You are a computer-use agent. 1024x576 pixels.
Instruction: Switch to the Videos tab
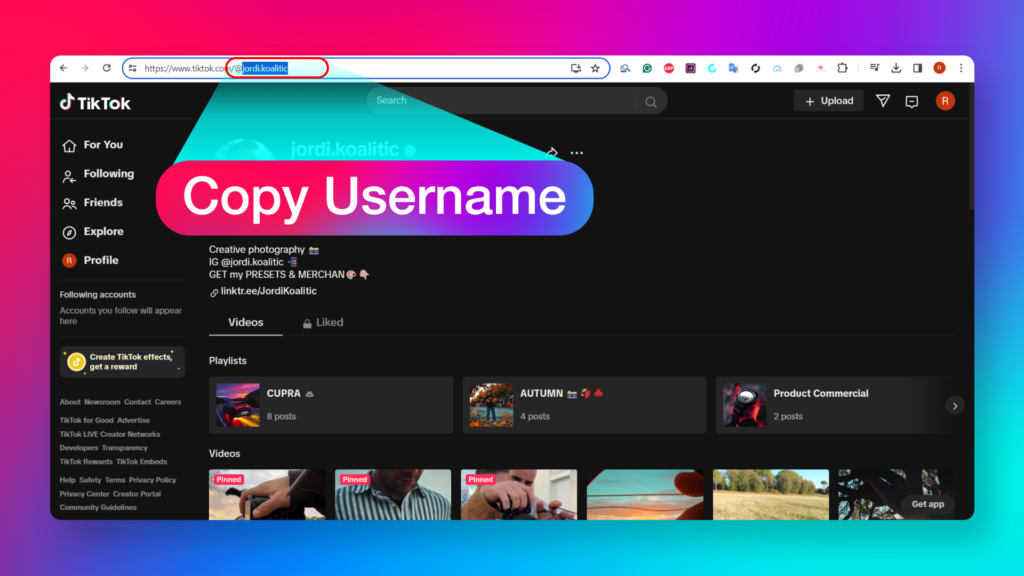[246, 323]
